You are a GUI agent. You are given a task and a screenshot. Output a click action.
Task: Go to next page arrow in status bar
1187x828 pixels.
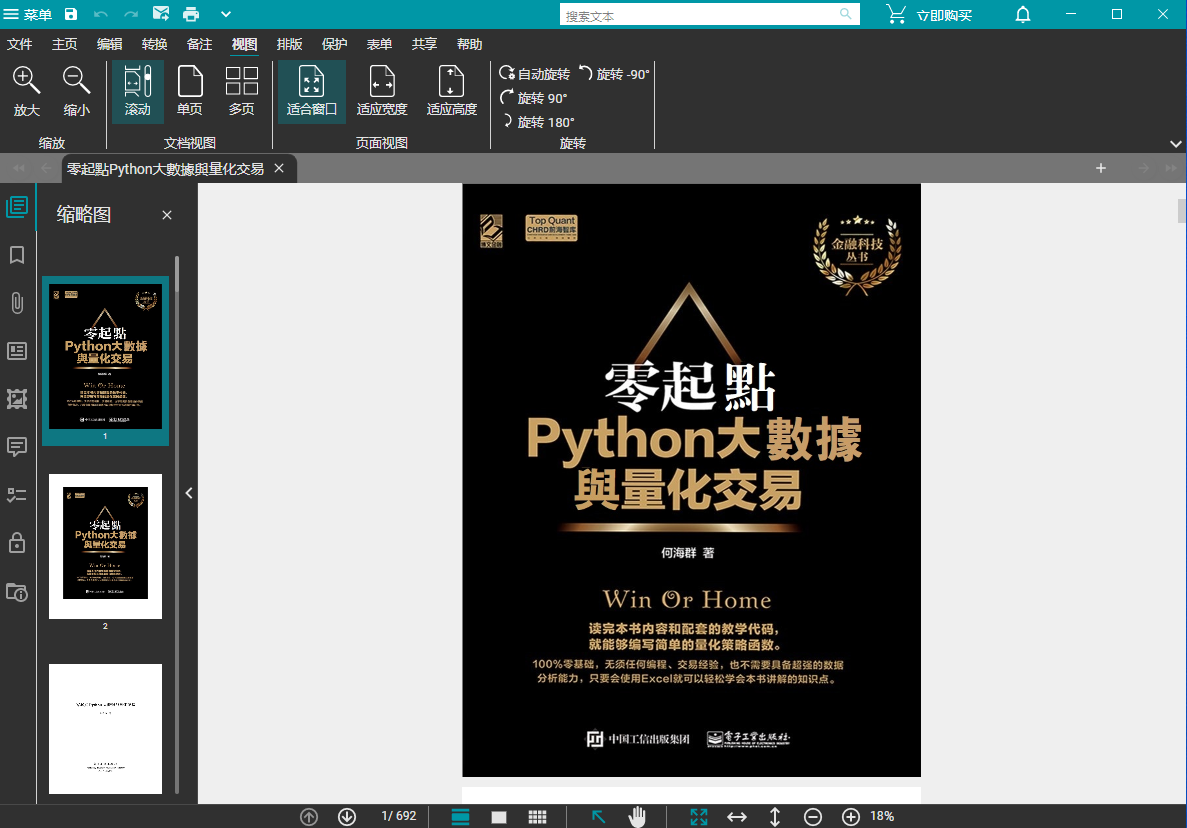347,817
